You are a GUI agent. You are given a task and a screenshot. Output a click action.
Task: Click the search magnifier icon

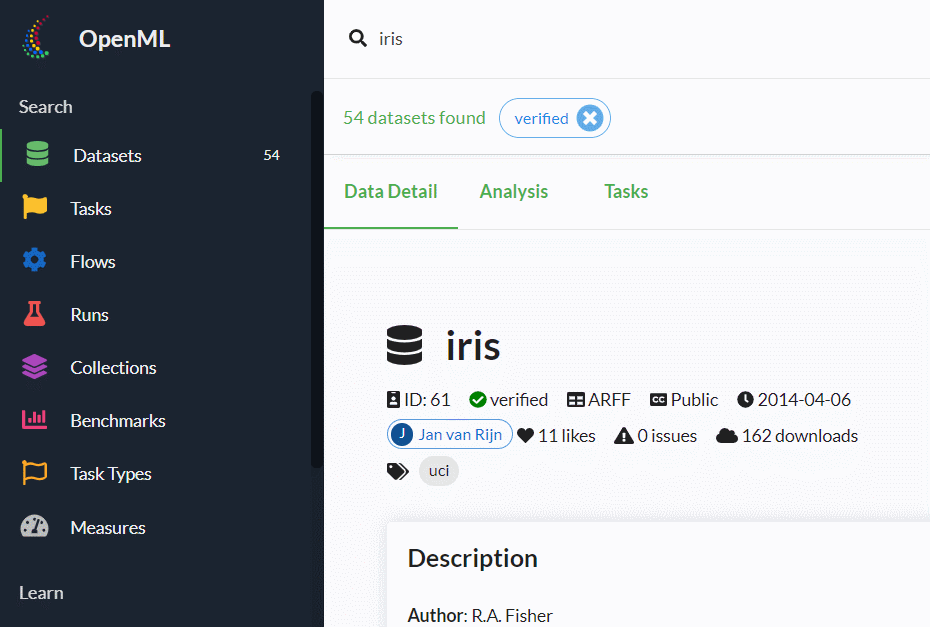[357, 39]
